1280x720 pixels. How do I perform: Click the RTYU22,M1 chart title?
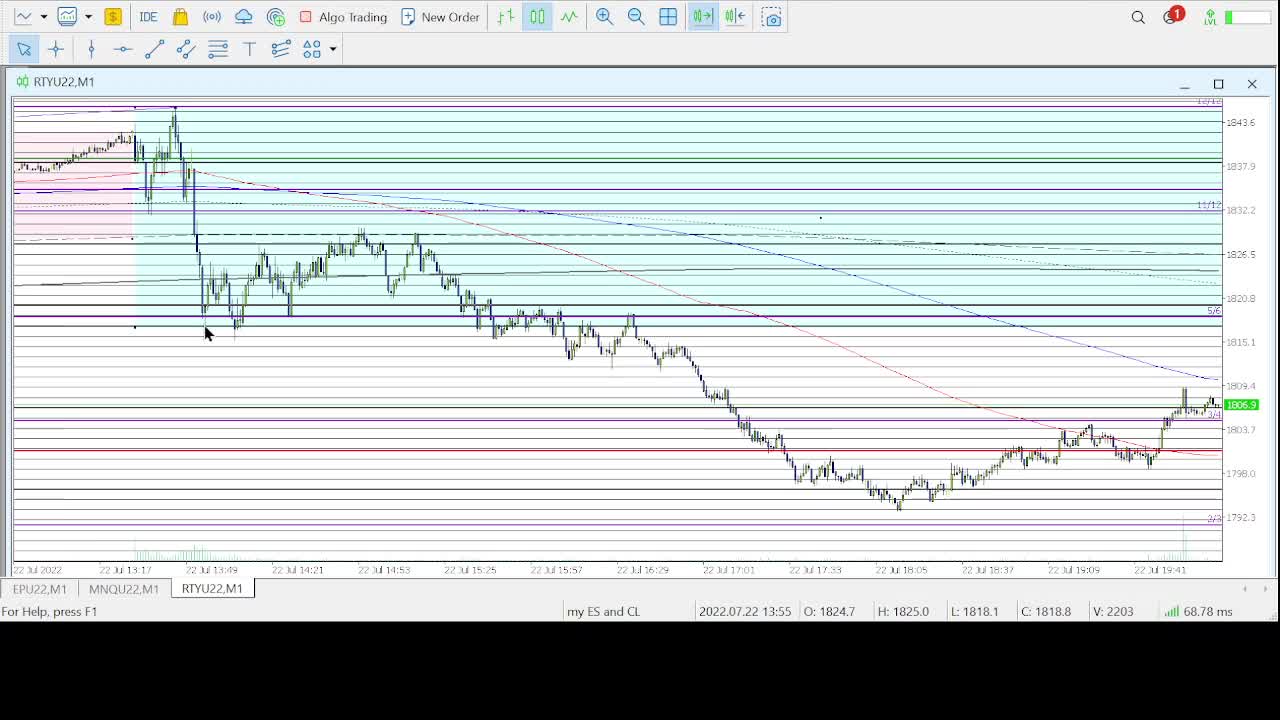click(x=64, y=82)
